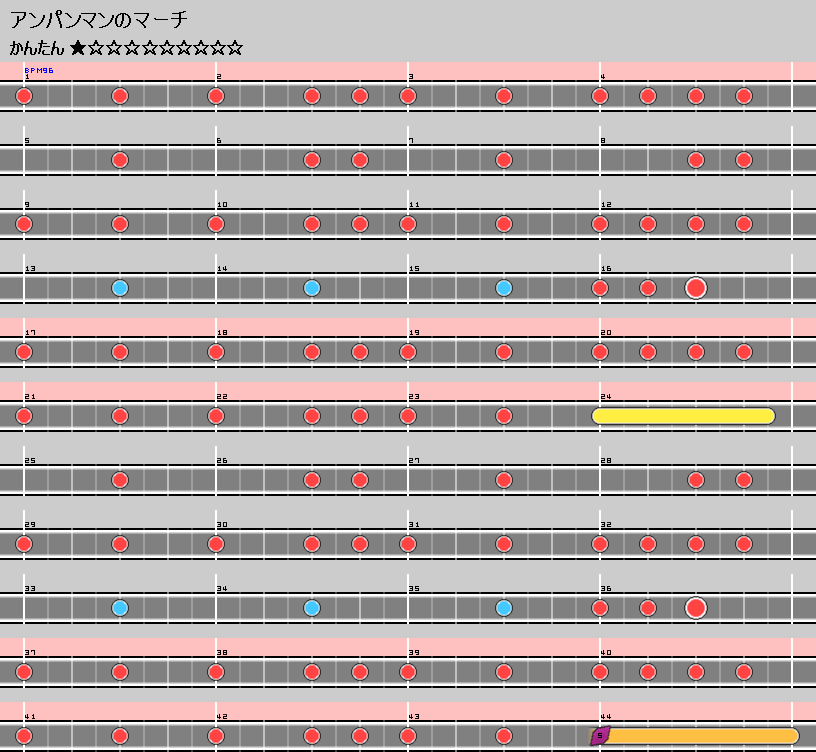The image size is (816, 752).
Task: Click the big red note in measure 36
Action: pyautogui.click(x=696, y=608)
